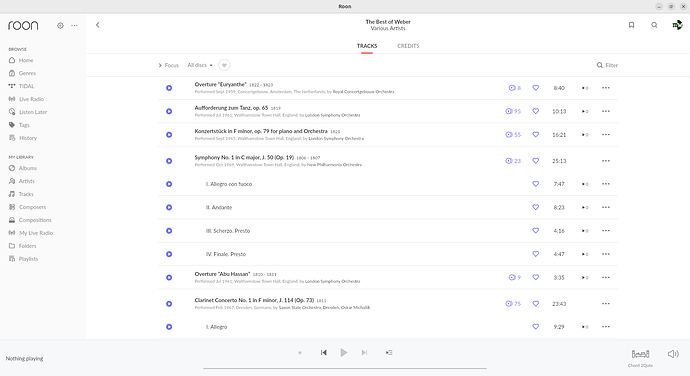Play Overture "Euryanthe" track circle icon
690x376 pixels.
[x=169, y=88]
